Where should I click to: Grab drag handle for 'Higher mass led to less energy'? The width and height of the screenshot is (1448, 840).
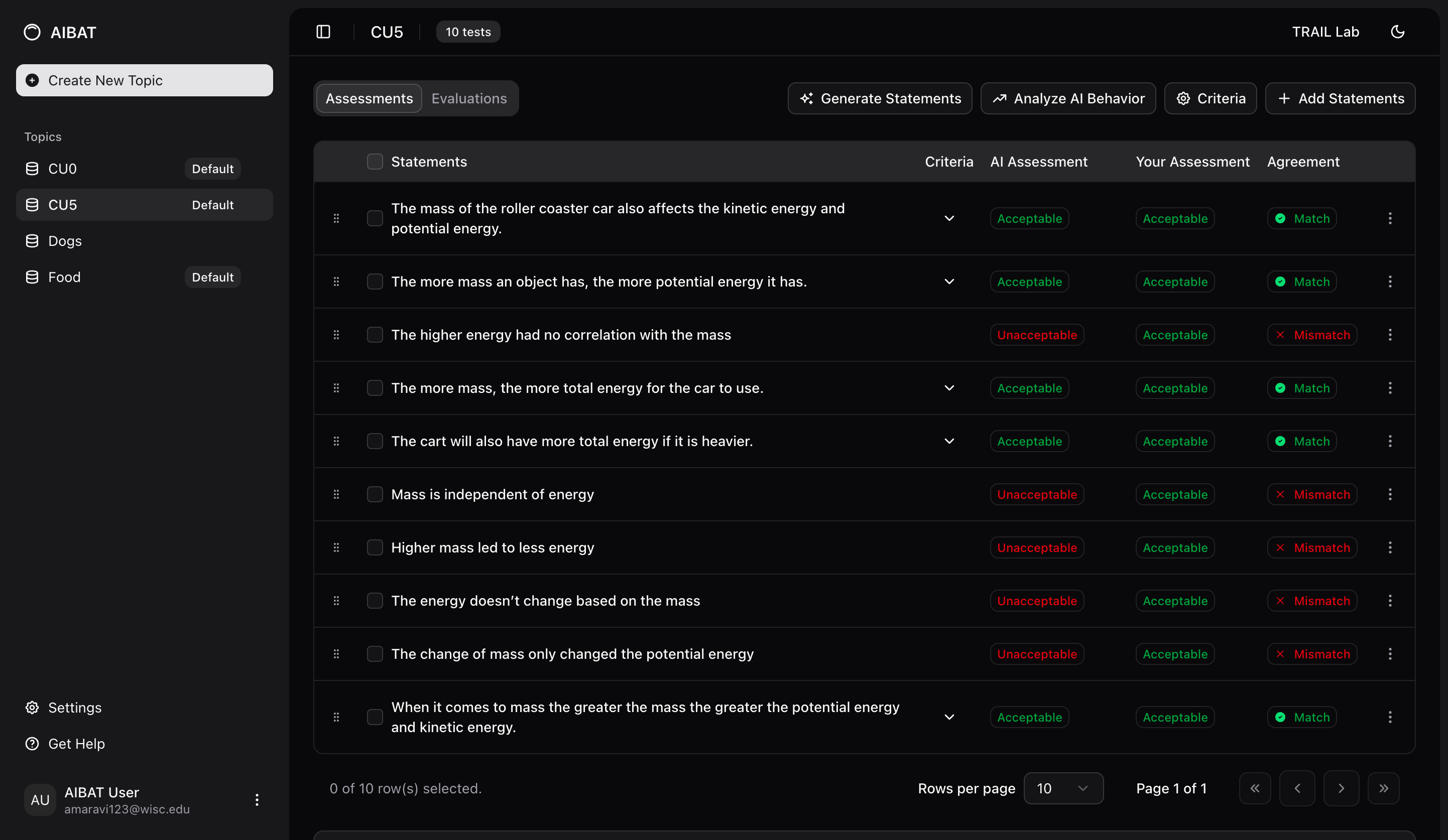[336, 548]
